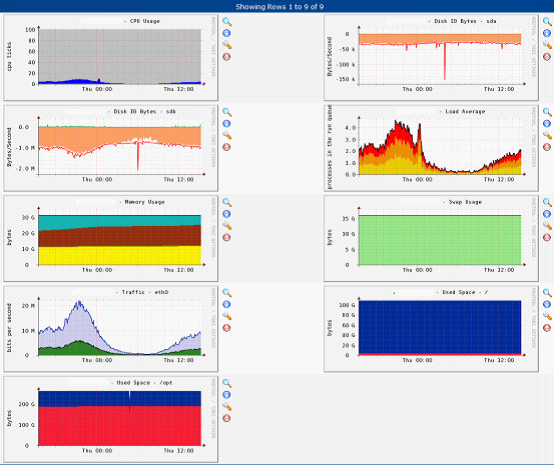Open the Traffic eth0 graph image
Screen dimensions: 554x465
click(111, 329)
